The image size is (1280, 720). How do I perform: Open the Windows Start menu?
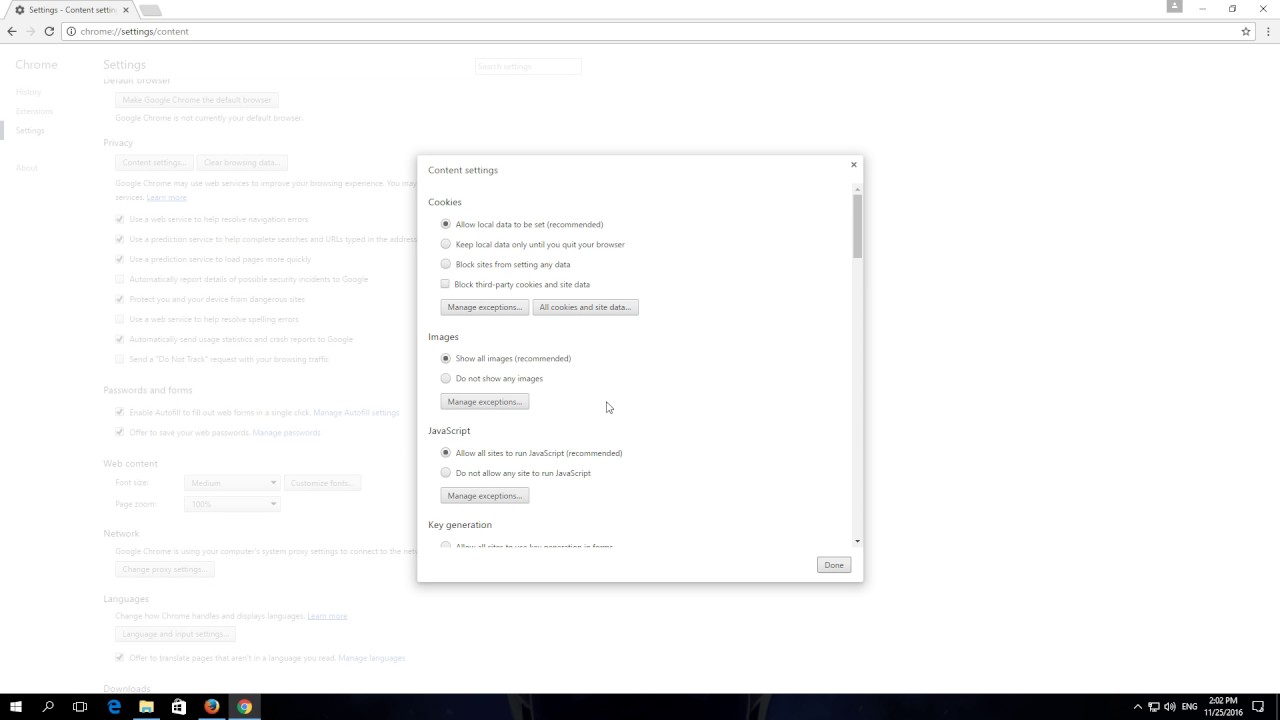coord(16,706)
